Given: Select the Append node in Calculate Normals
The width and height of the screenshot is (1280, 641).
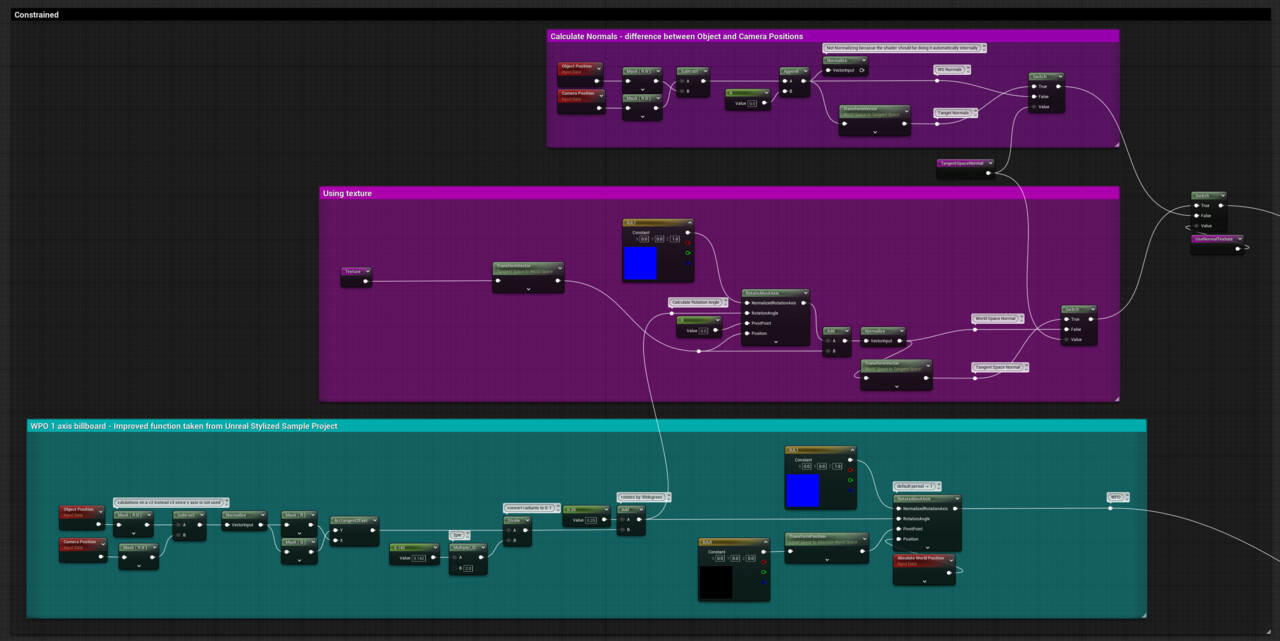Looking at the screenshot, I should coord(794,73).
